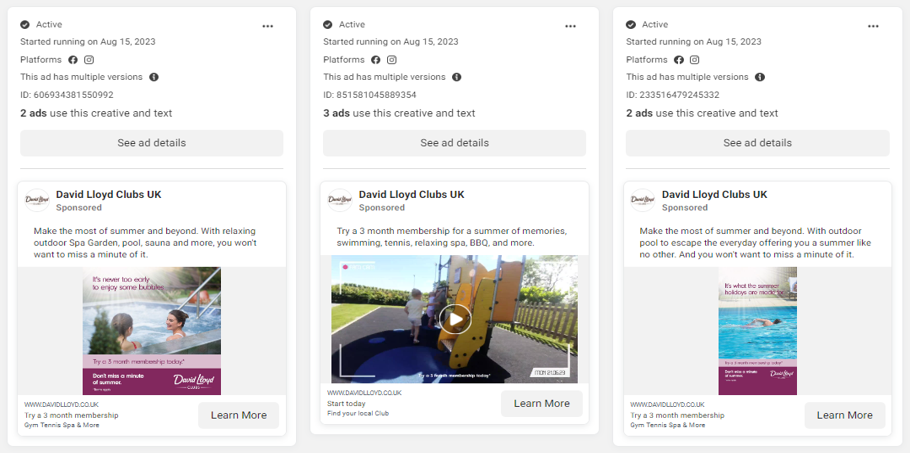See ad details for ID 233516479245332
This screenshot has height=453, width=910.
[757, 143]
